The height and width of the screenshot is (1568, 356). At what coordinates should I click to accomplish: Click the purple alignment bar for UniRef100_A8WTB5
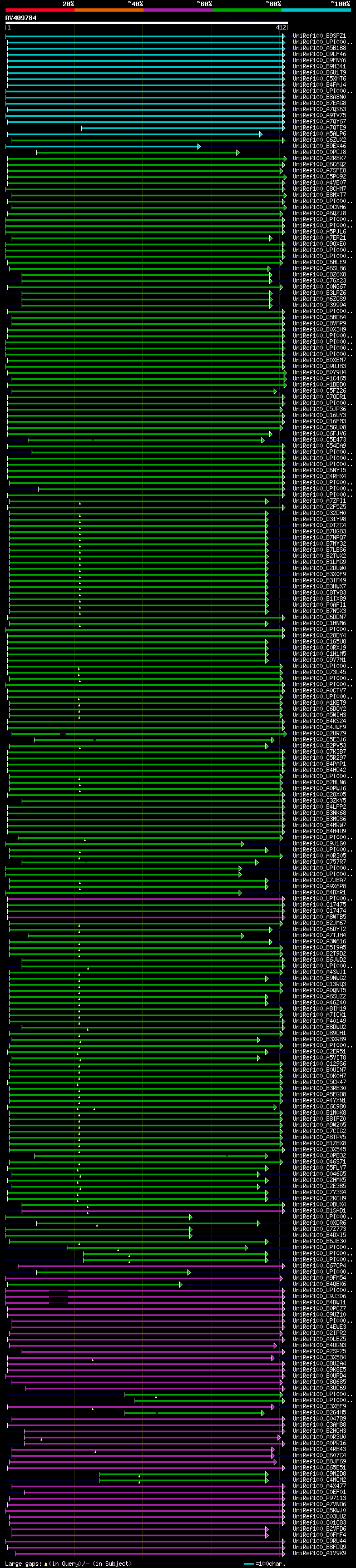pos(146,917)
